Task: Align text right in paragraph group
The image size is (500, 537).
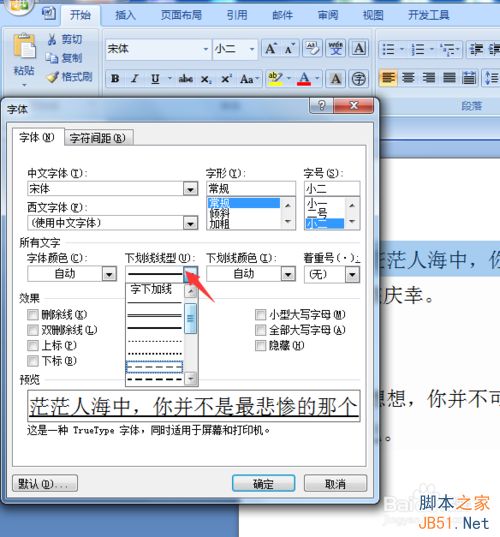Action: 429,78
